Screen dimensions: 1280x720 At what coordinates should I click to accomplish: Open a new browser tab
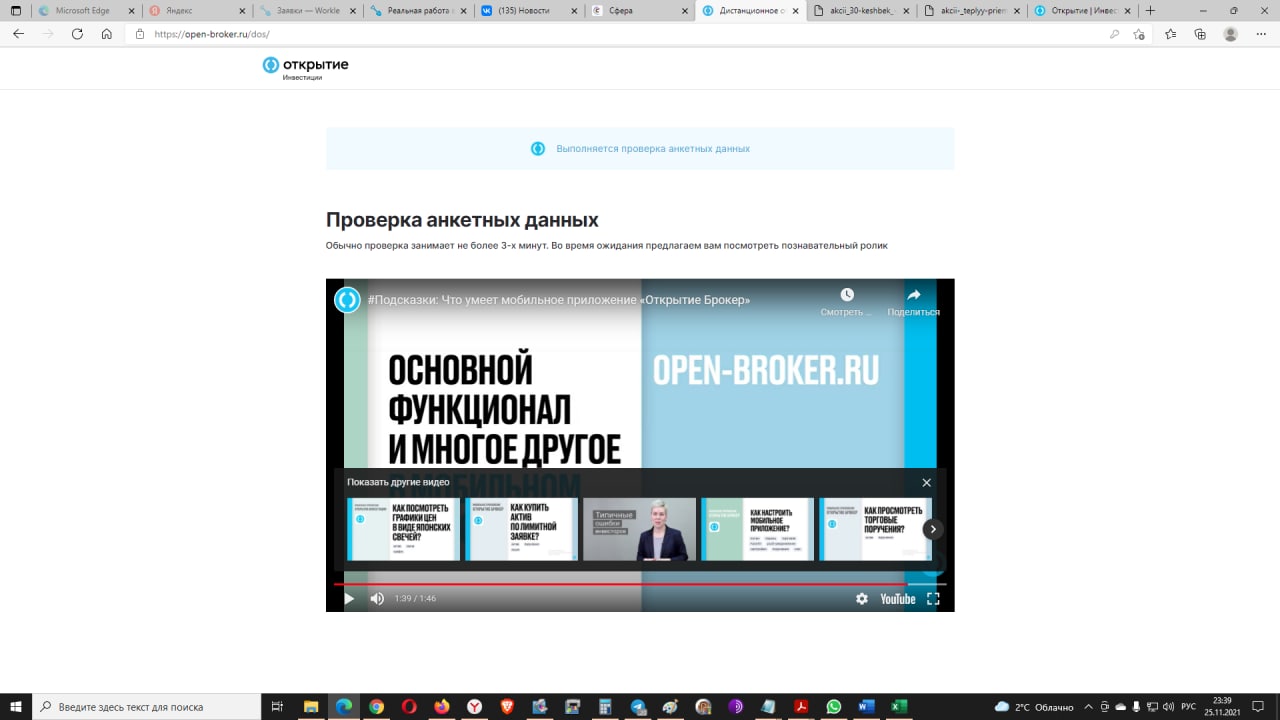tap(1150, 10)
